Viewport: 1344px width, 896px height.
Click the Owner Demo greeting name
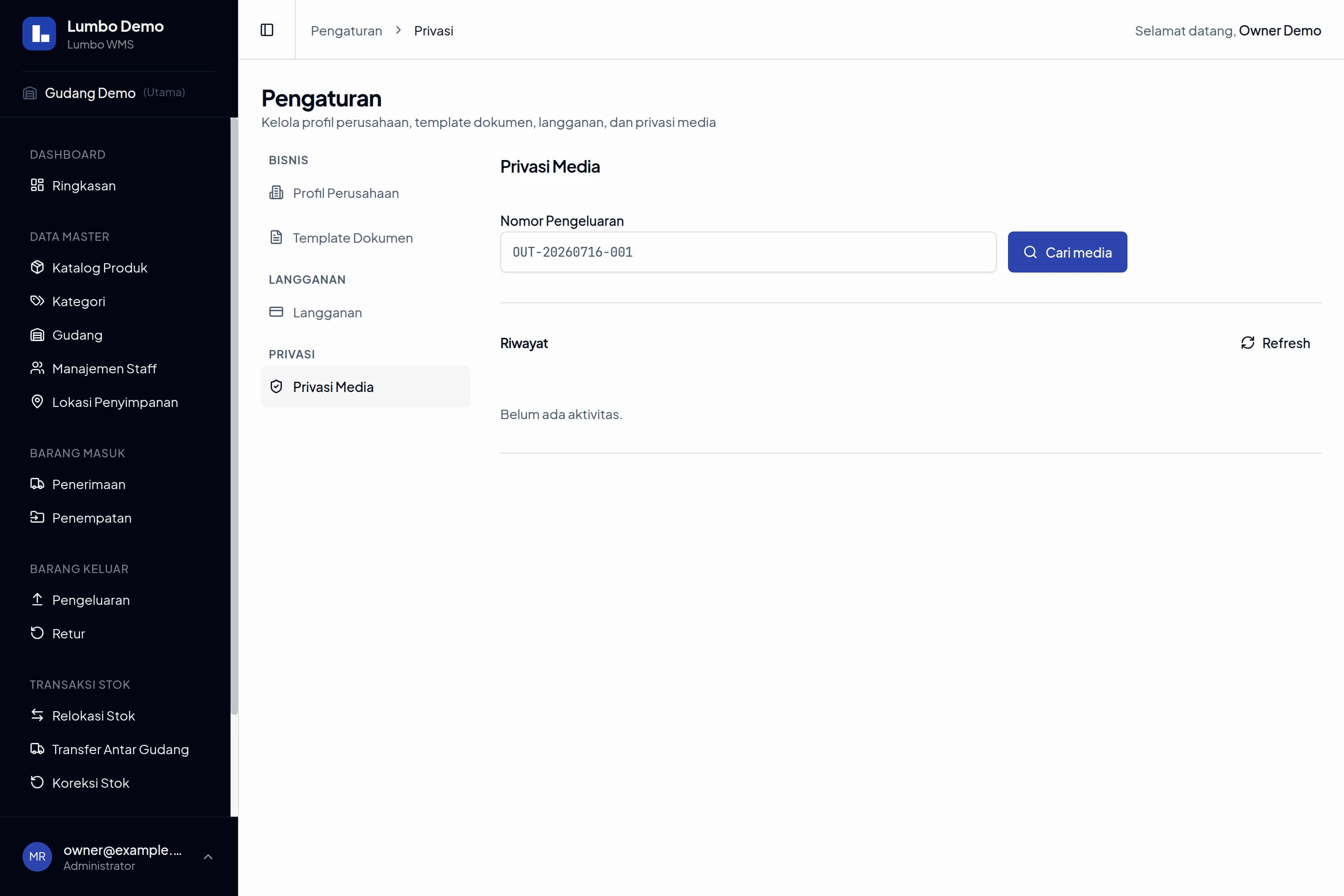(x=1280, y=31)
